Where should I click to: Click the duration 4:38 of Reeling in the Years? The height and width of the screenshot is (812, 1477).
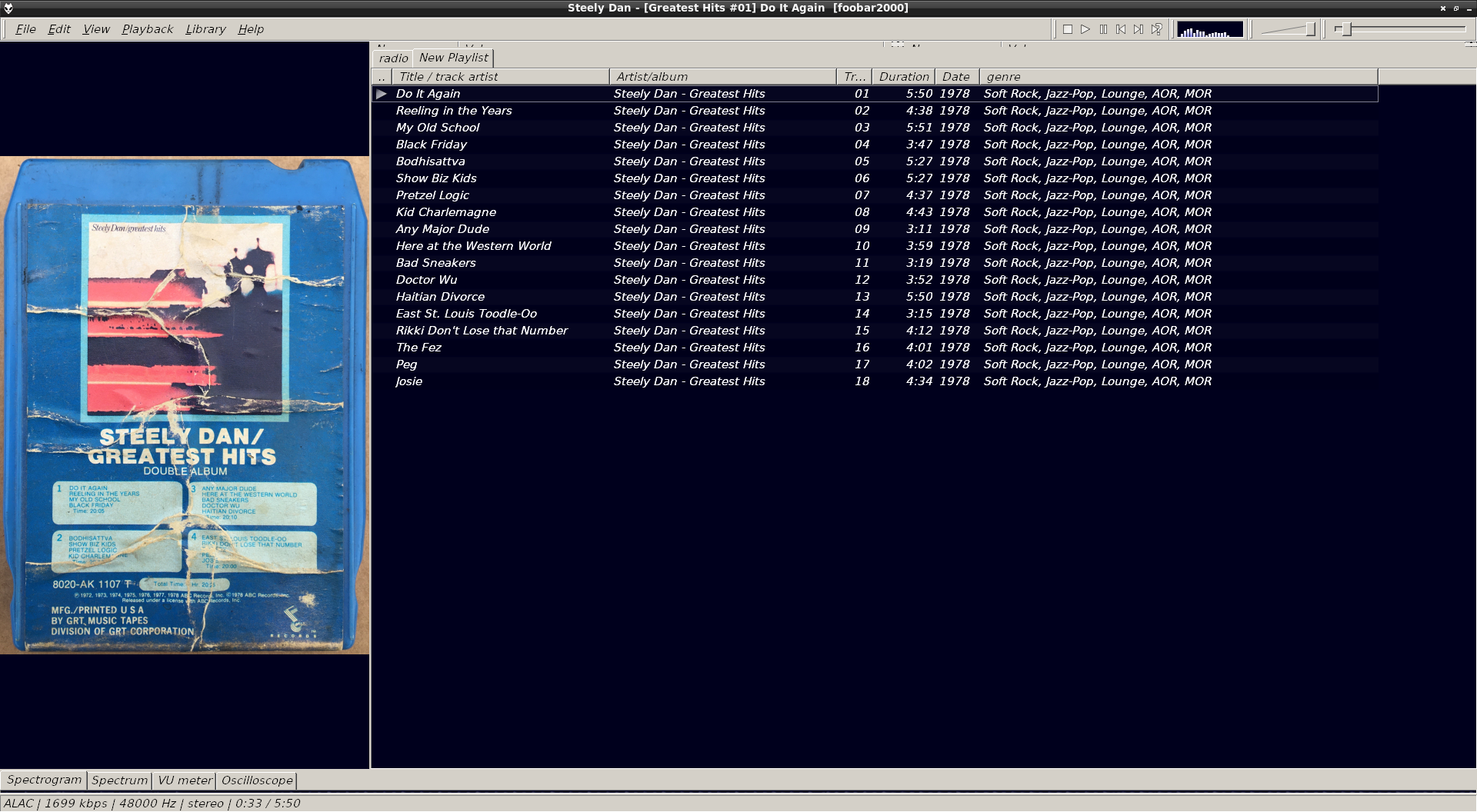[919, 111]
